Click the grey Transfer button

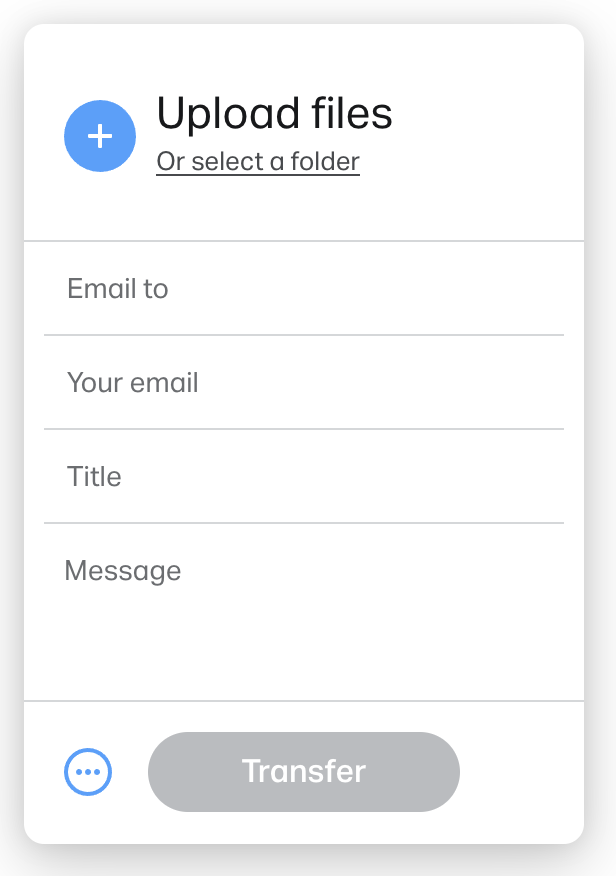304,772
